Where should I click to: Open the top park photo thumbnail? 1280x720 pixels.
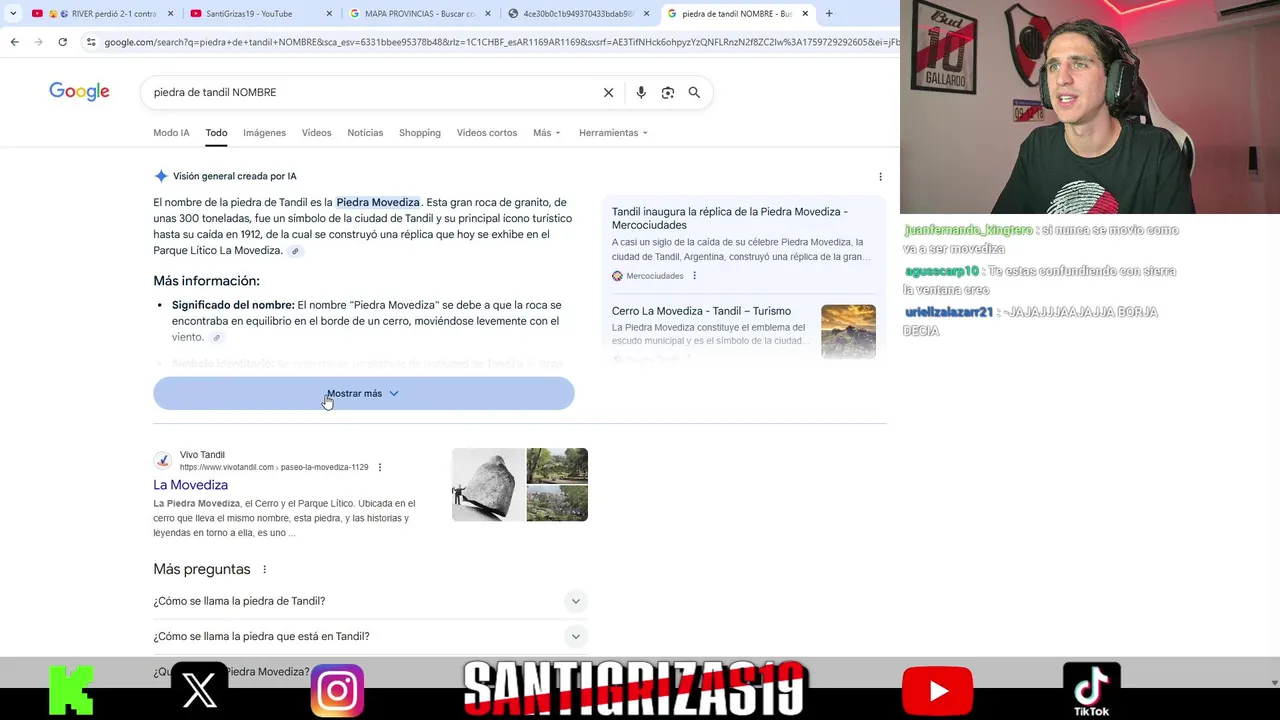click(x=557, y=465)
